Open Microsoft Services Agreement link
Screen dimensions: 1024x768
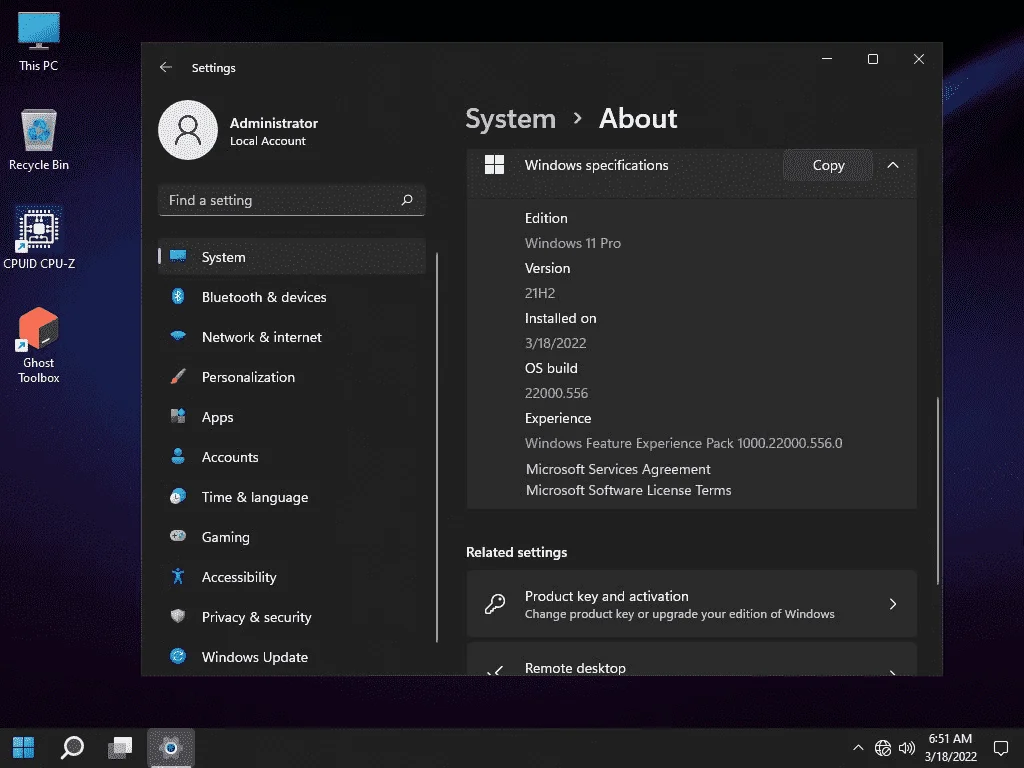[618, 469]
